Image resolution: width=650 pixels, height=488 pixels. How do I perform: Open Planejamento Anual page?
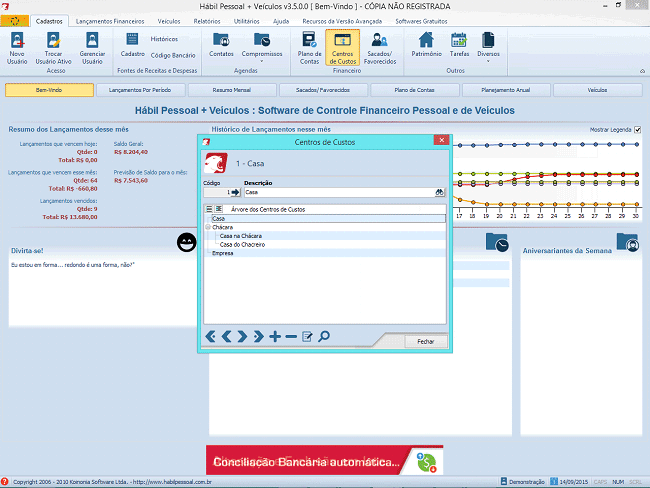click(506, 90)
